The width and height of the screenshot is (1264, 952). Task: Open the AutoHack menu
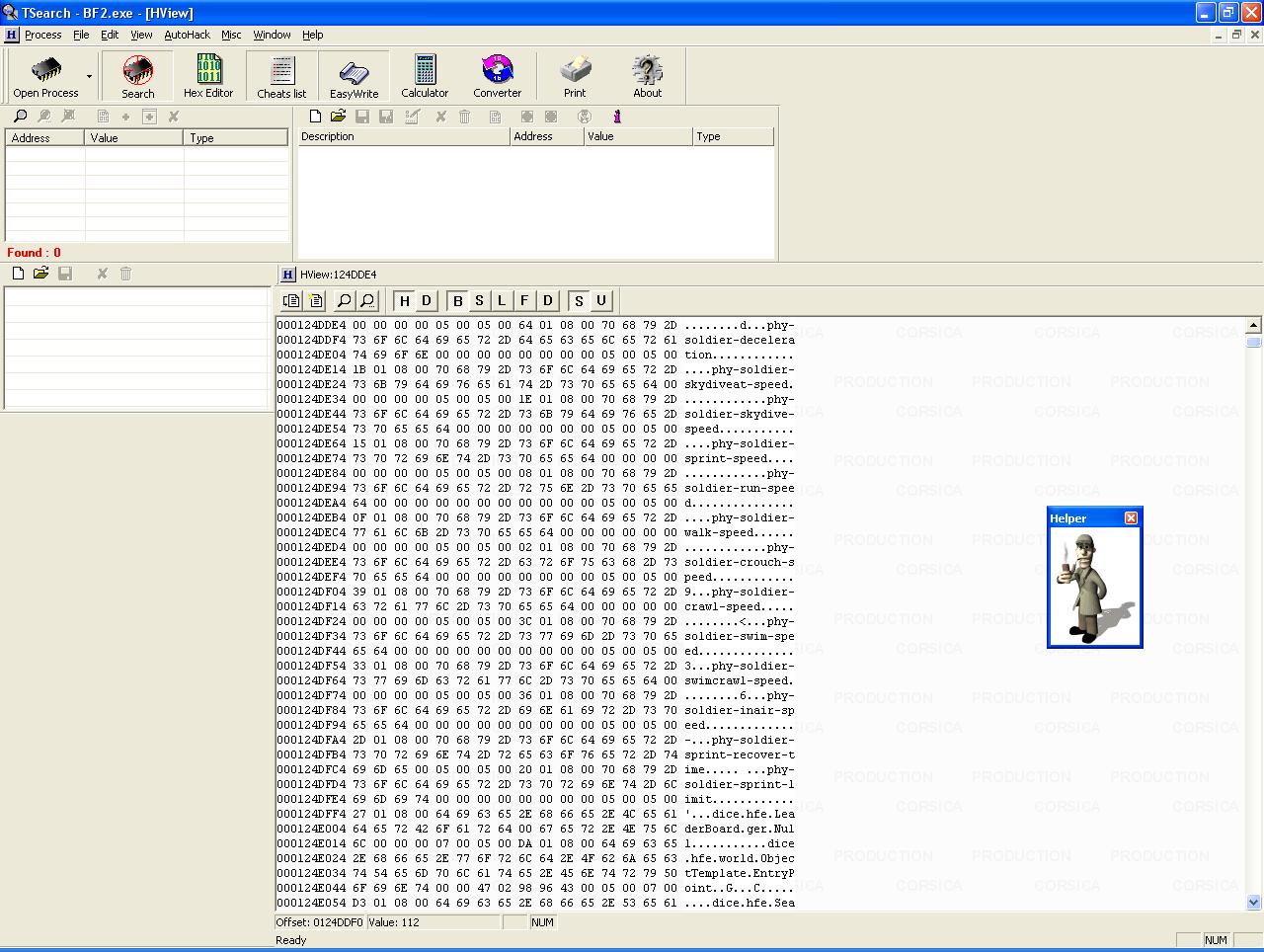click(x=187, y=35)
